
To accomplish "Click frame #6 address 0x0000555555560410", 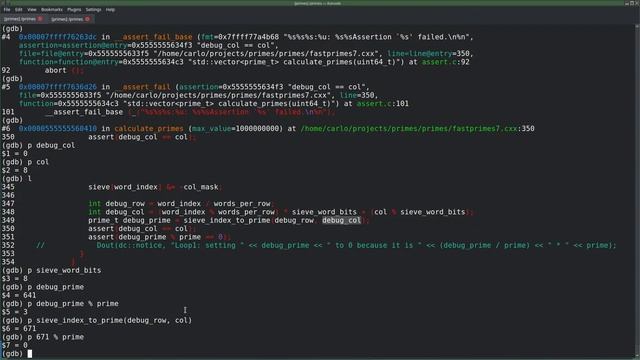I will (x=58, y=129).
